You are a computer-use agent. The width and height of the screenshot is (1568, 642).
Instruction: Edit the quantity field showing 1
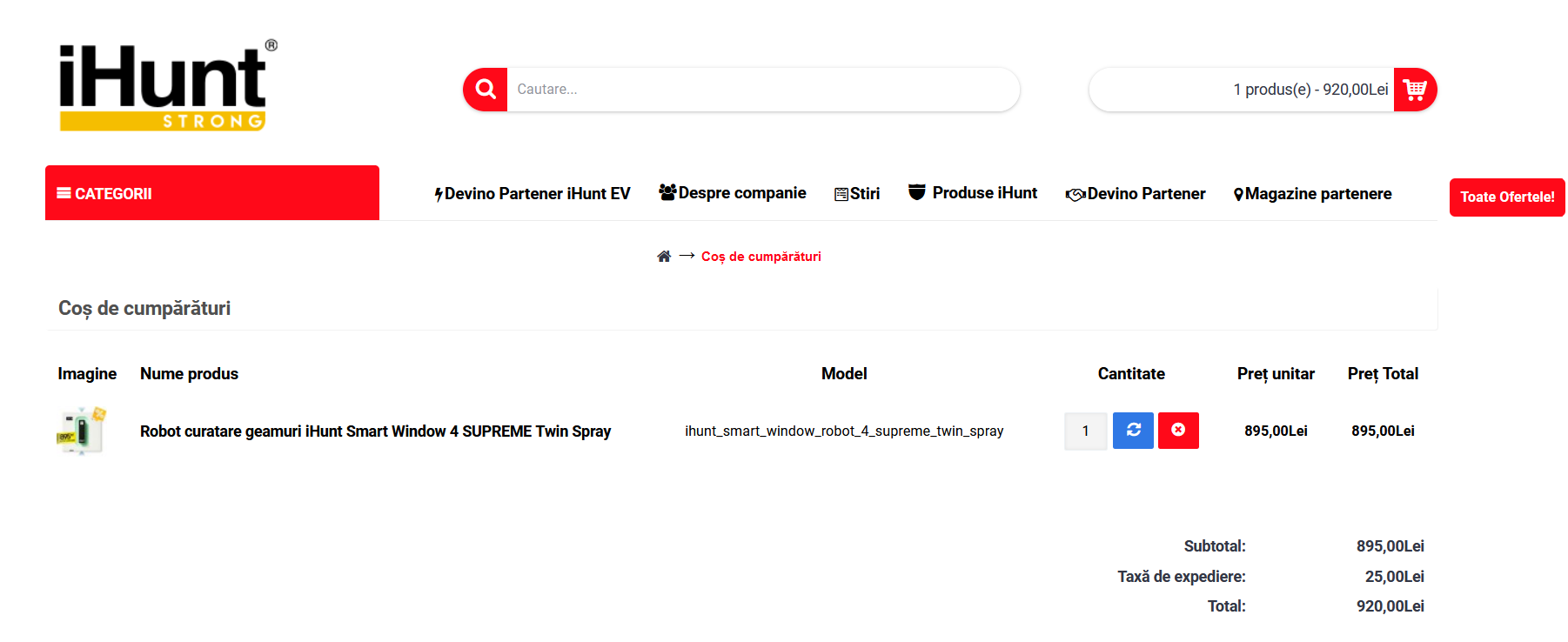(1086, 431)
